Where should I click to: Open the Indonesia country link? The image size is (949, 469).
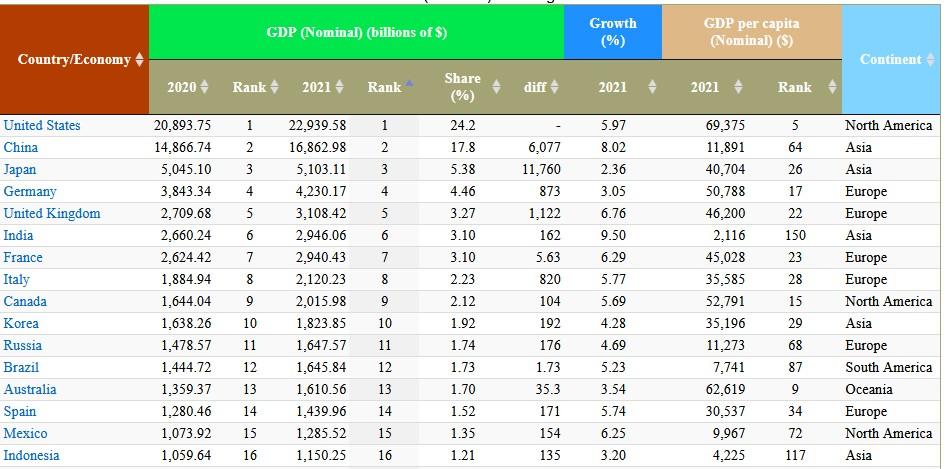pyautogui.click(x=31, y=455)
